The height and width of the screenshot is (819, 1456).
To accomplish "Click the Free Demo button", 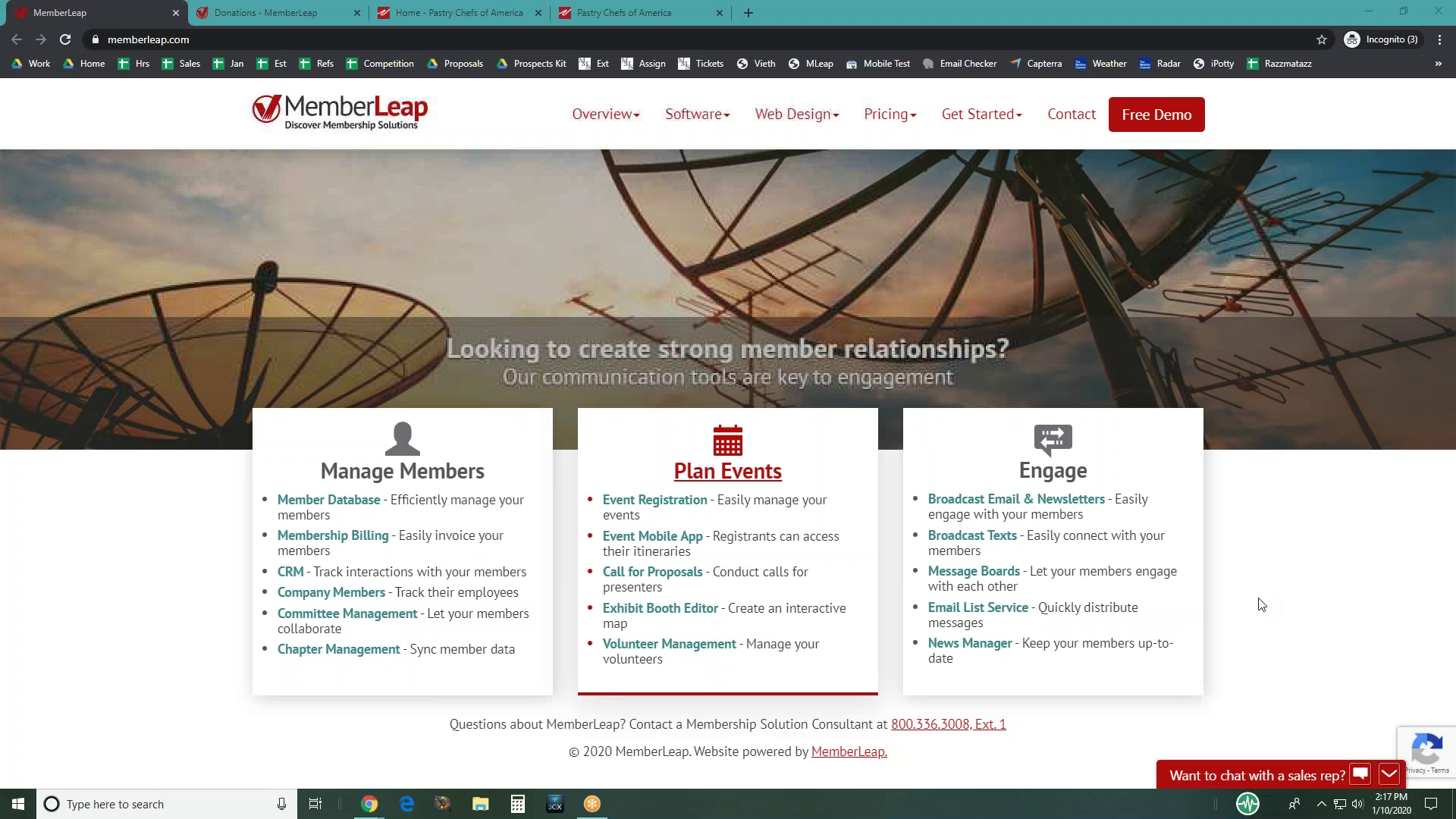I will [1156, 115].
